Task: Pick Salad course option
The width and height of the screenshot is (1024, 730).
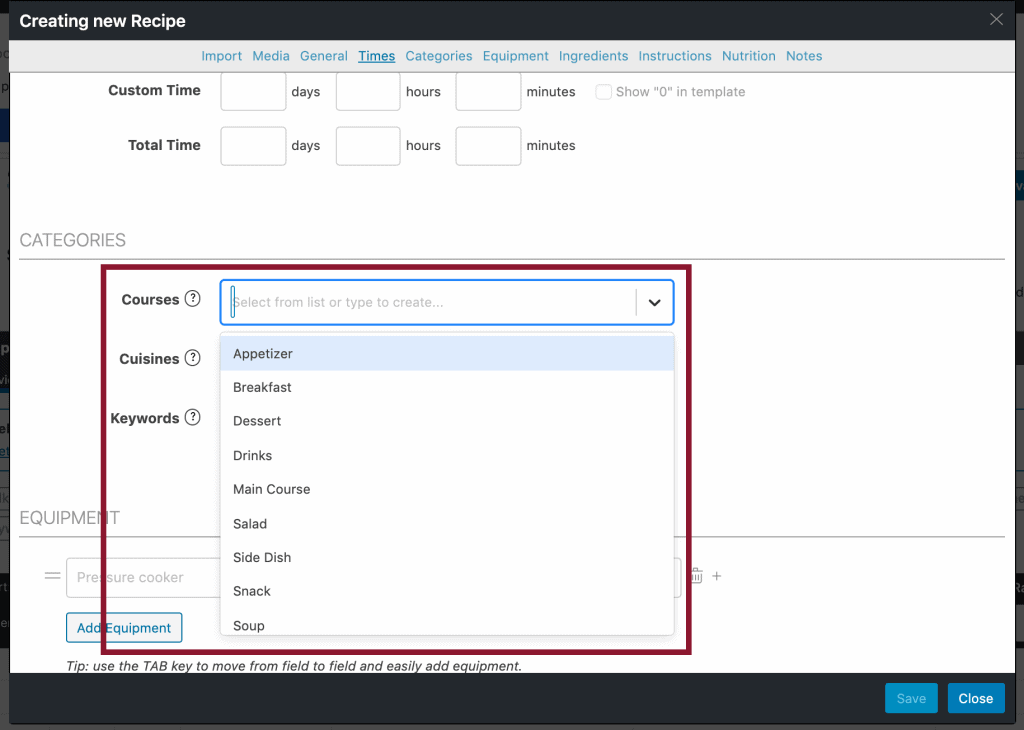Action: point(447,524)
